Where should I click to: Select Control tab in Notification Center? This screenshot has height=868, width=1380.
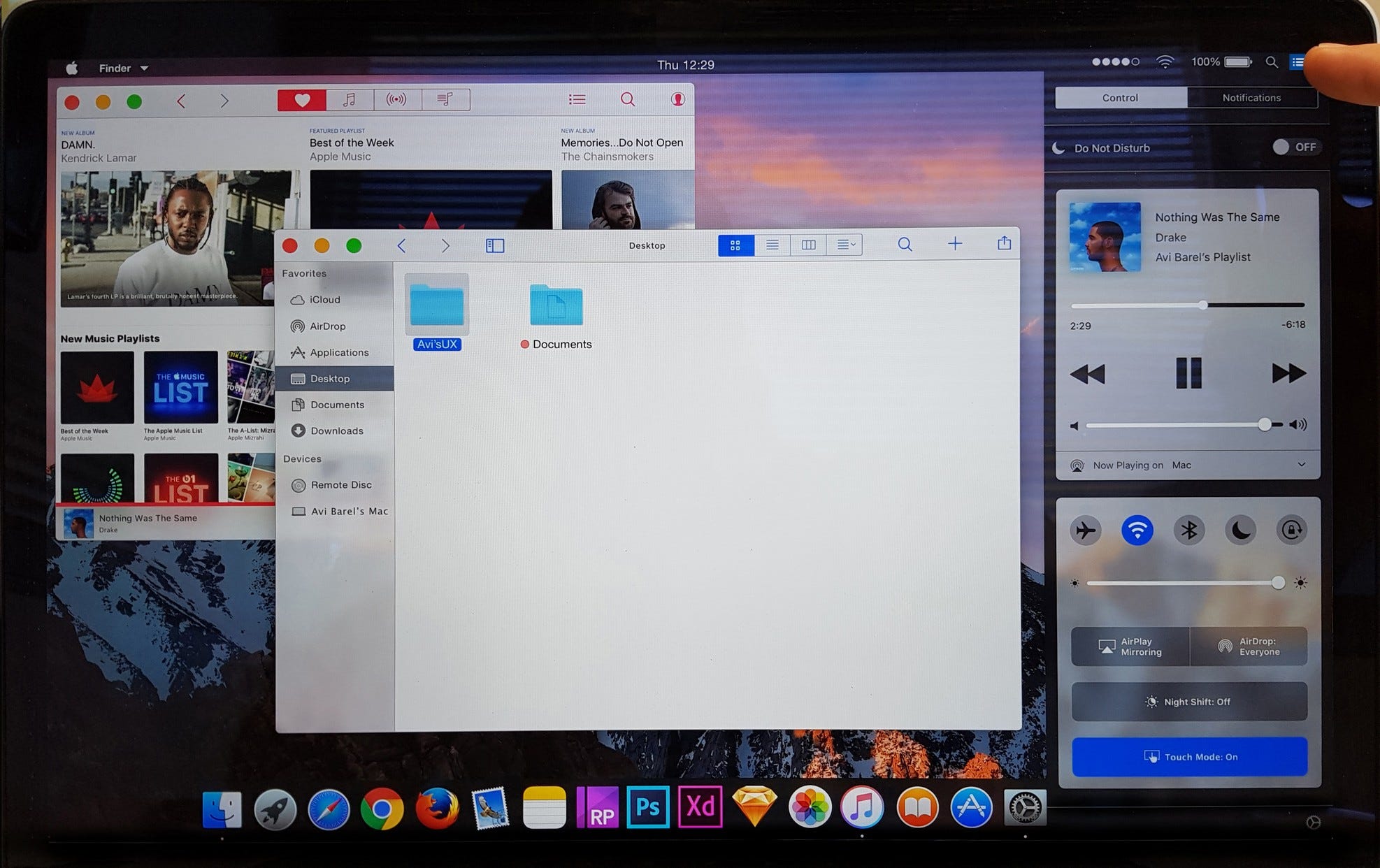pos(1120,98)
